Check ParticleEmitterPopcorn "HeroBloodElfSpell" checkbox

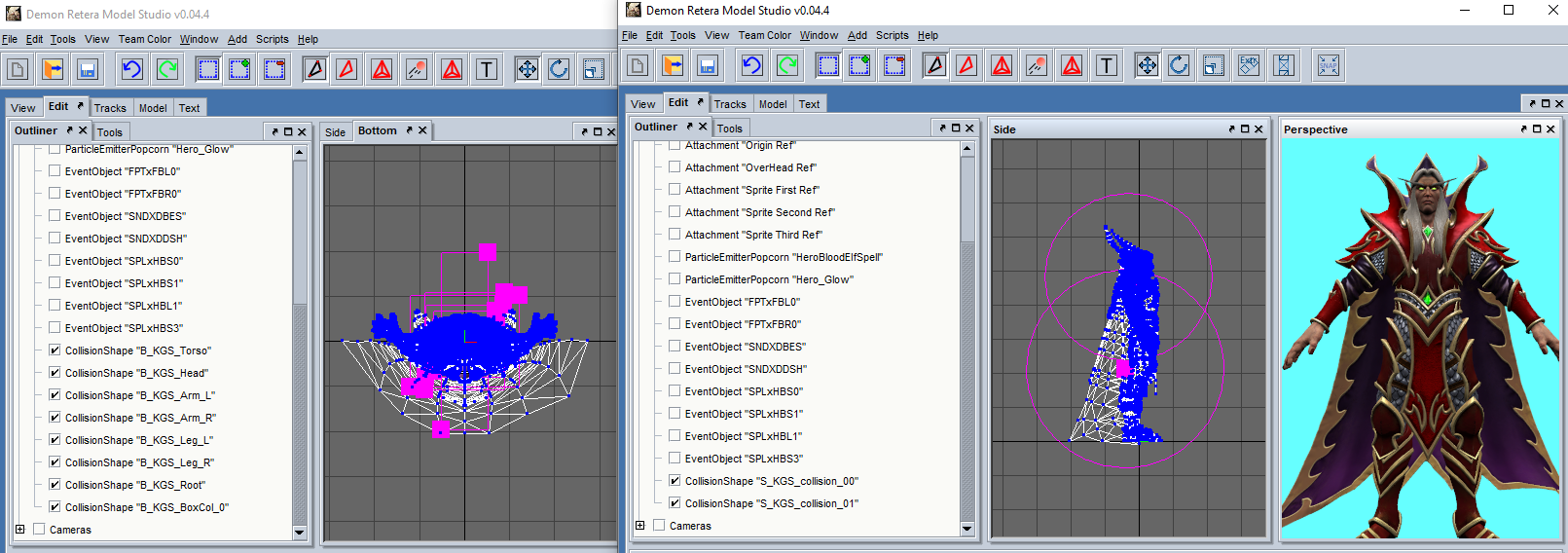pyautogui.click(x=675, y=256)
